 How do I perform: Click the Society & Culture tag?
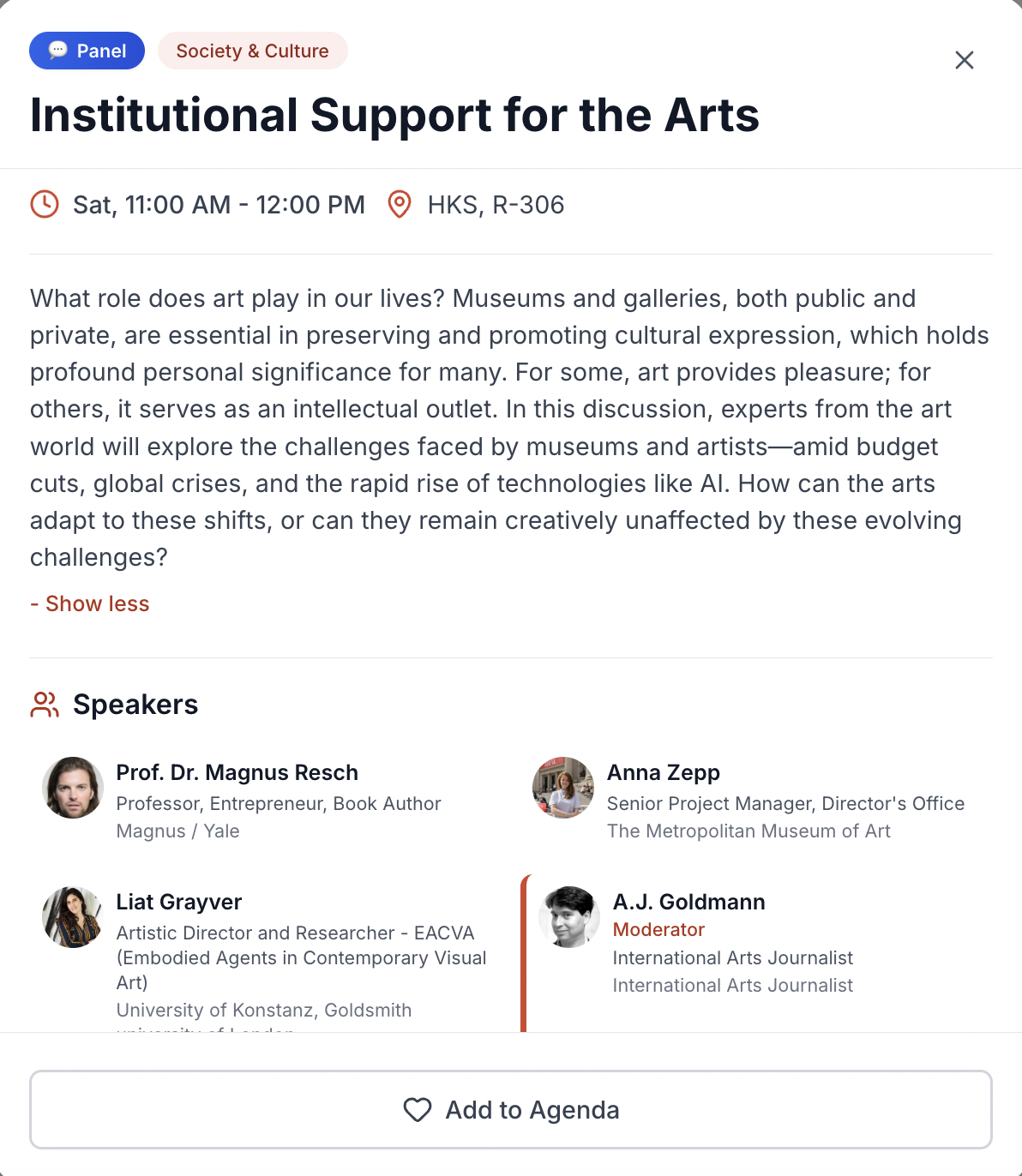click(x=252, y=51)
